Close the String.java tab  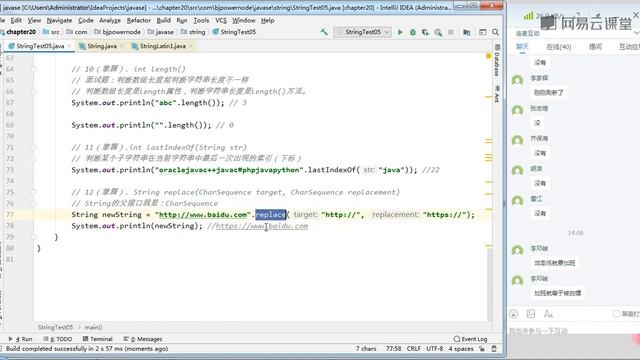point(122,46)
